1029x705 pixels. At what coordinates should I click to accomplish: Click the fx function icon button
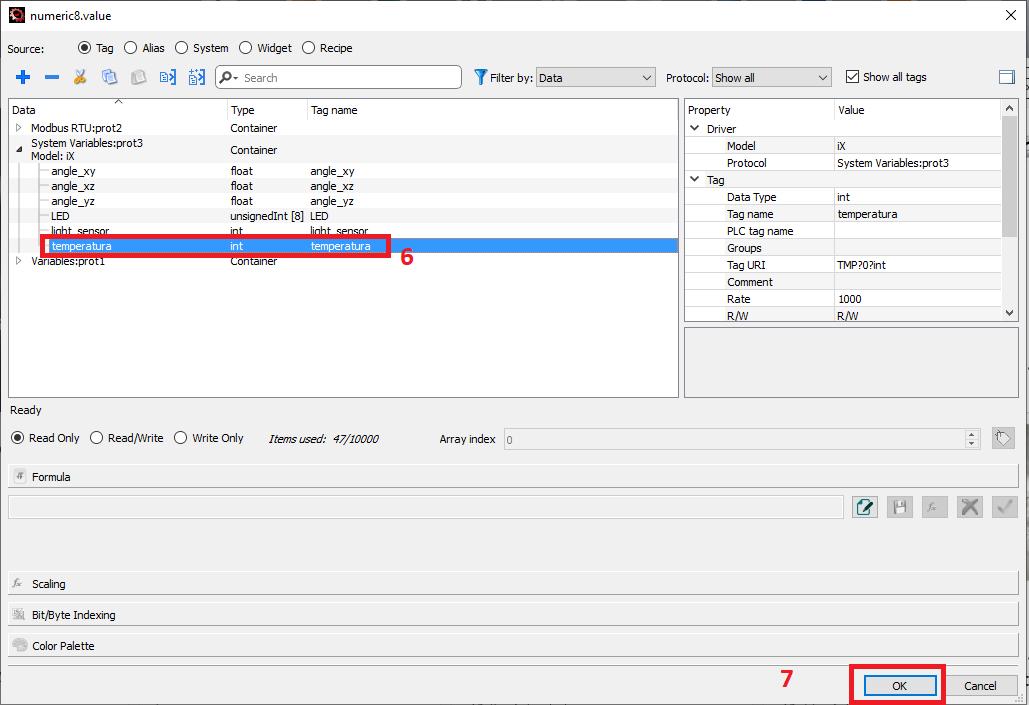934,507
